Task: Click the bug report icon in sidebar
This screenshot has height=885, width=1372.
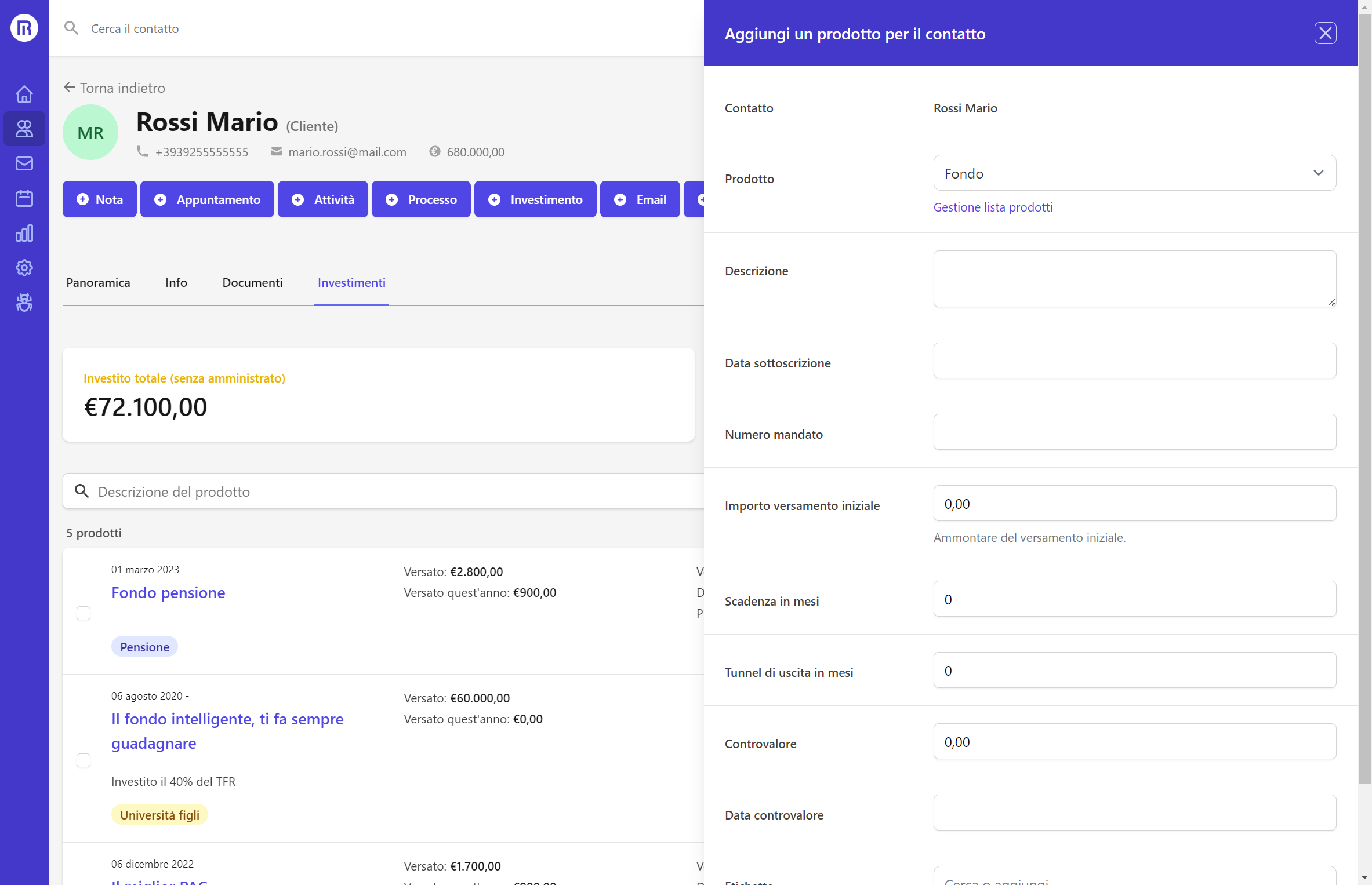Action: pos(24,303)
